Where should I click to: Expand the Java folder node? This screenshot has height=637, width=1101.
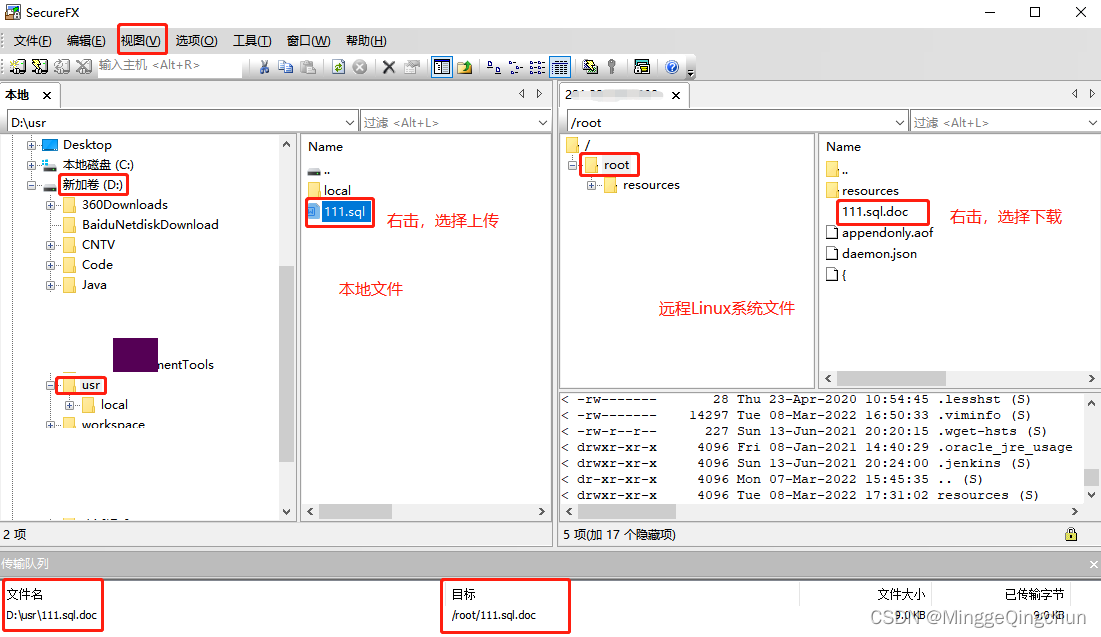click(x=50, y=285)
